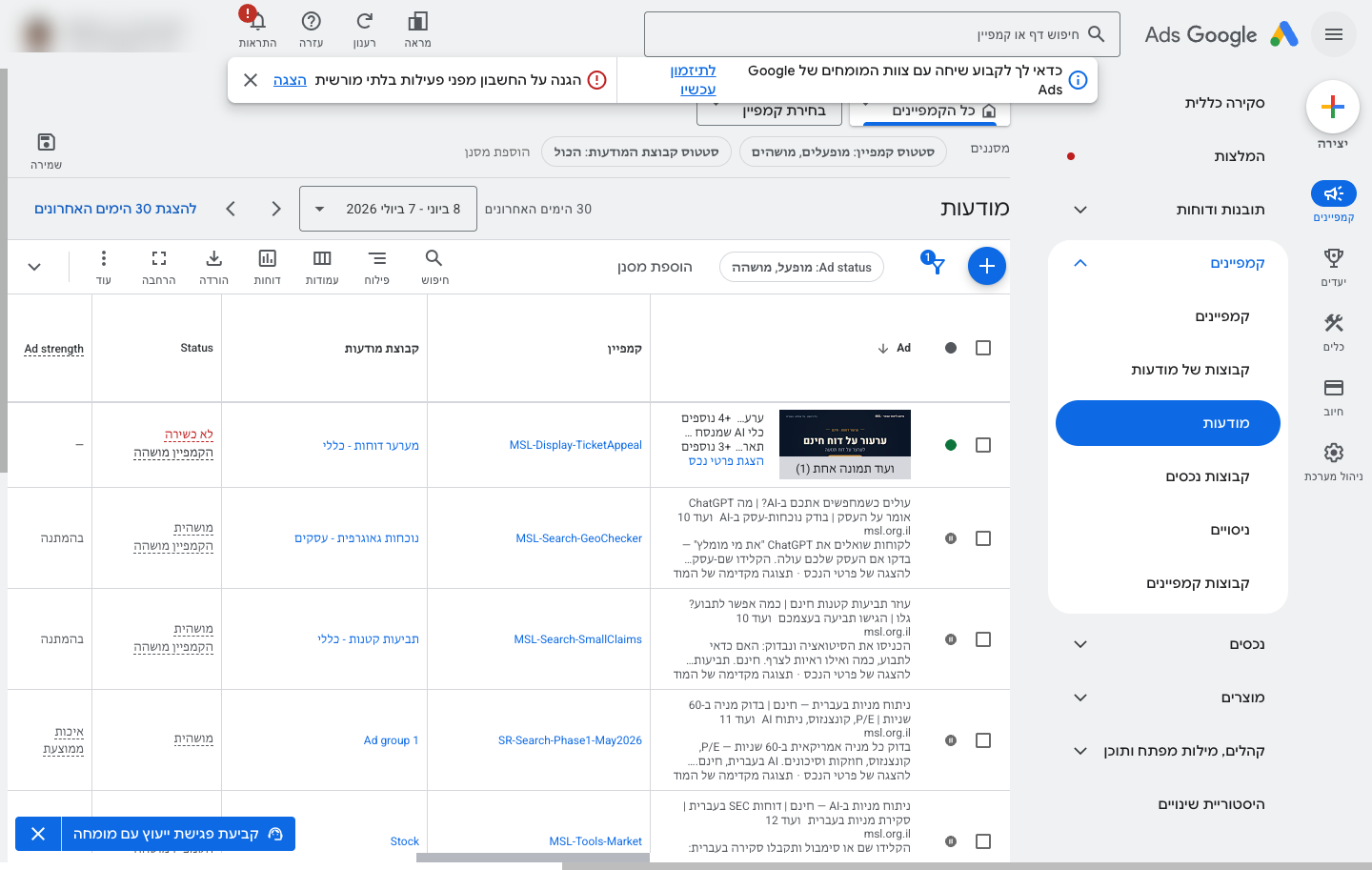Open Tools (כלים) wrench icon
This screenshot has width=1372, height=870.
pyautogui.click(x=1334, y=323)
